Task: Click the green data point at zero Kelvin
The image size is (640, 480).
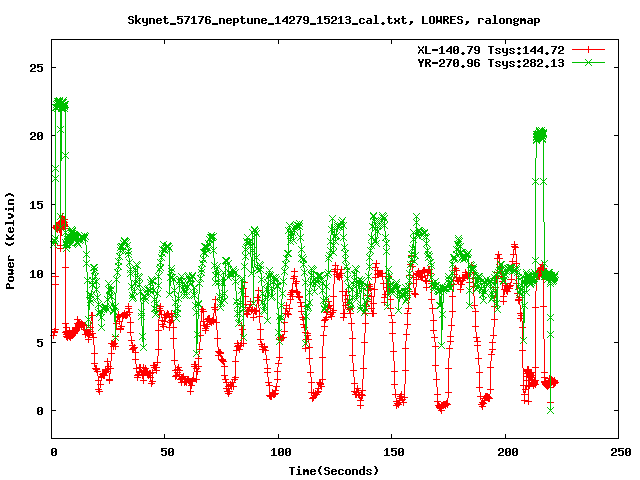Action: (x=550, y=410)
